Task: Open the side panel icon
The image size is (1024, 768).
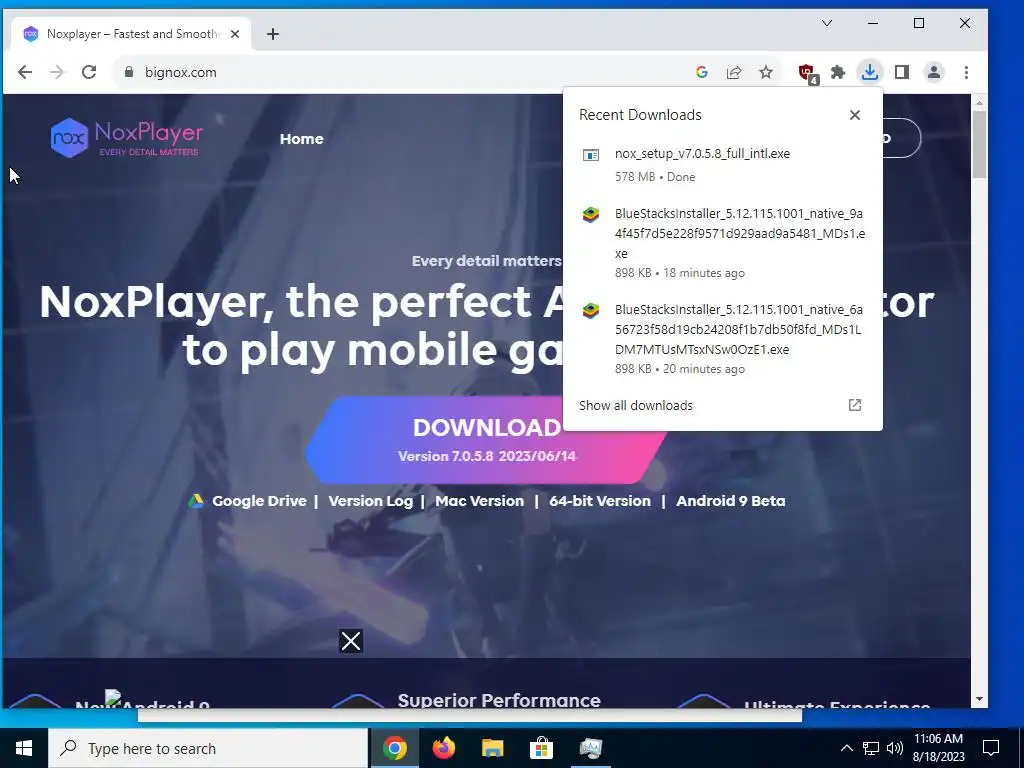Action: click(x=902, y=72)
